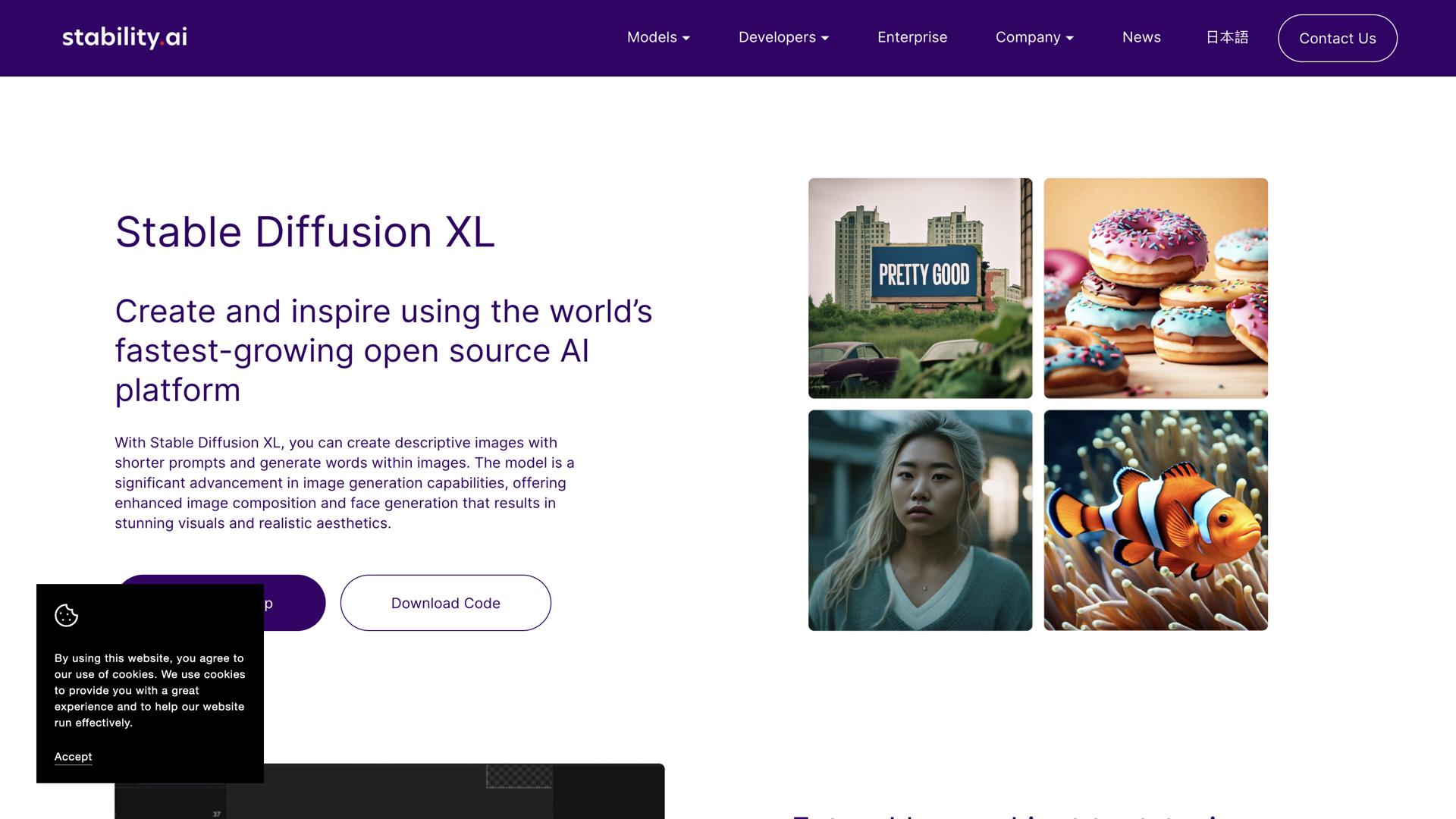Click the stability.ai logo
The height and width of the screenshot is (819, 1456).
tap(124, 37)
